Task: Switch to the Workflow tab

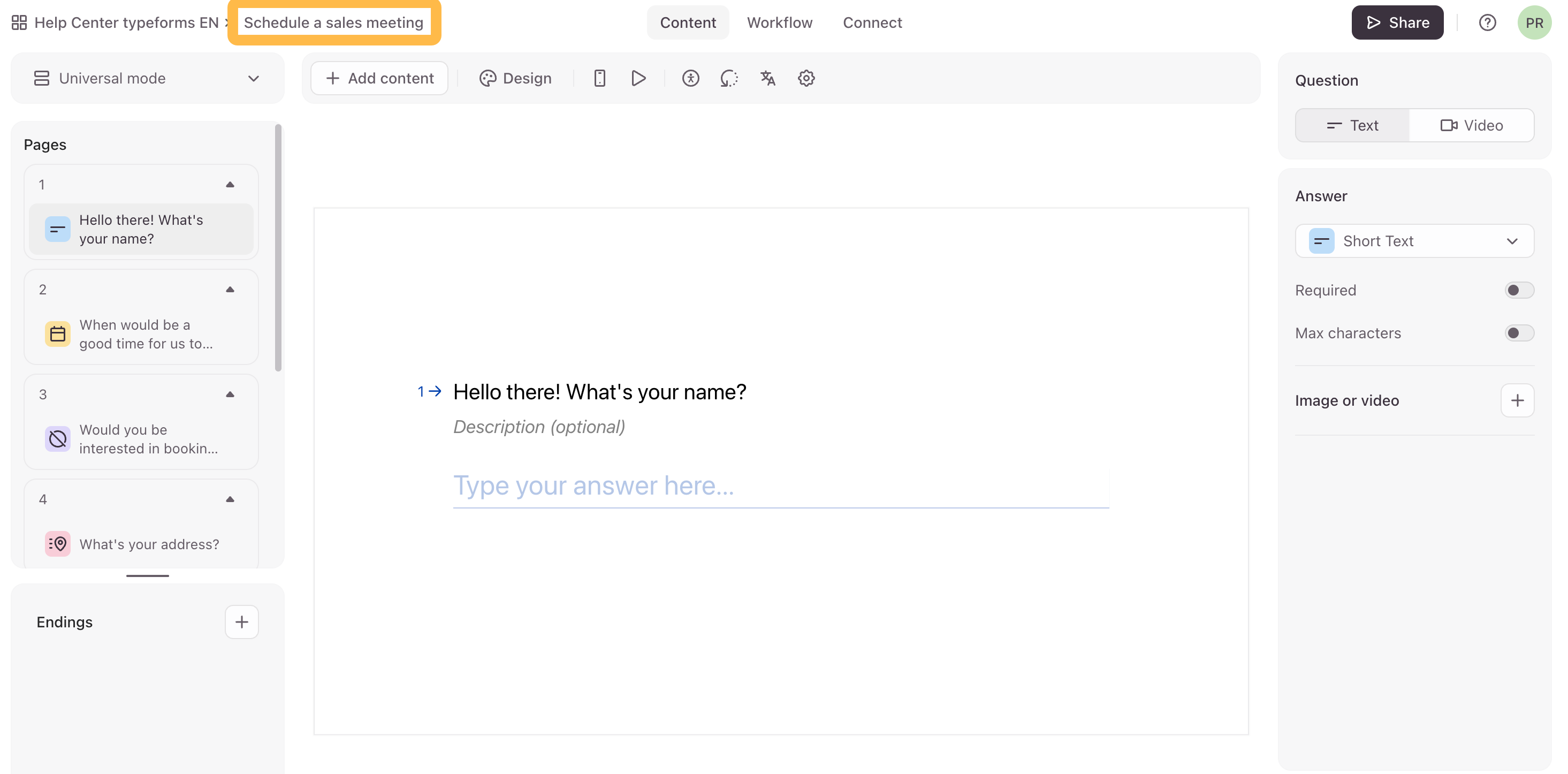Action: [x=779, y=22]
